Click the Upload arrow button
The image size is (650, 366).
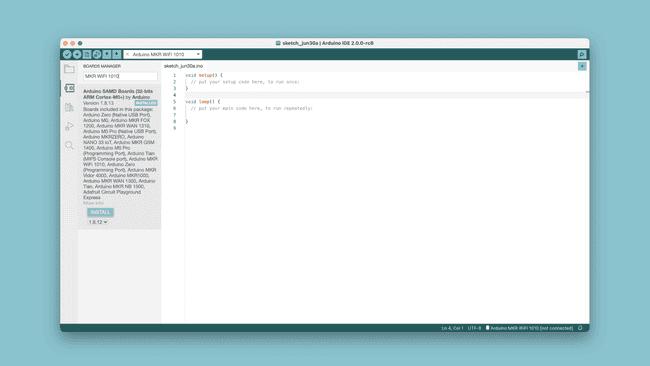point(77,54)
